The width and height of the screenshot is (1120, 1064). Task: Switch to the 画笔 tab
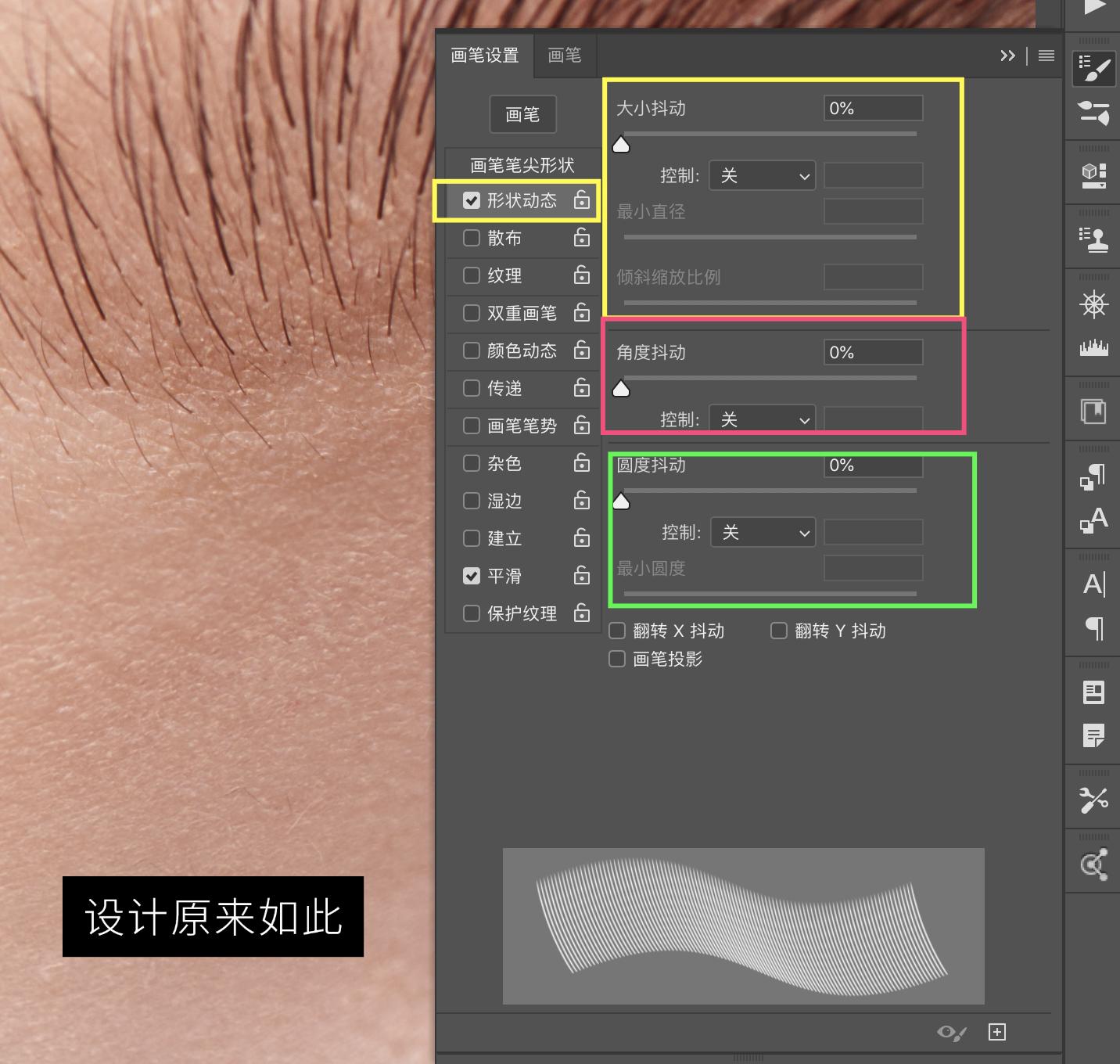[x=564, y=55]
